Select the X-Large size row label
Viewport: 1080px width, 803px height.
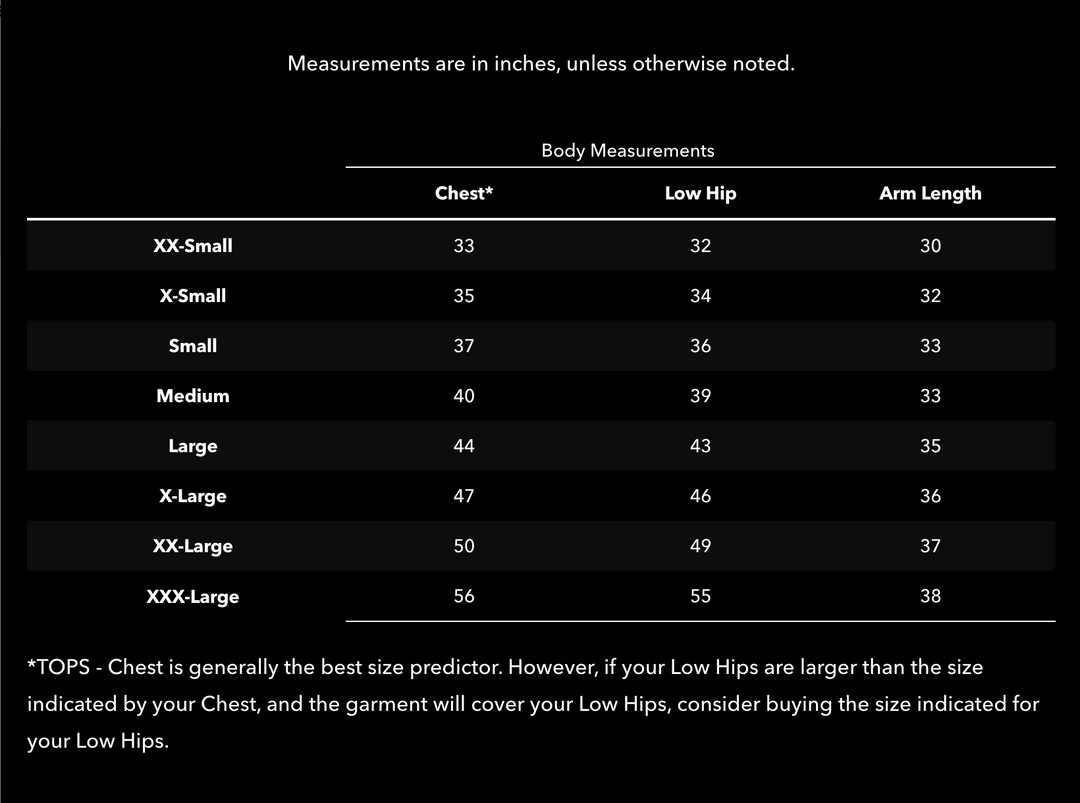193,496
